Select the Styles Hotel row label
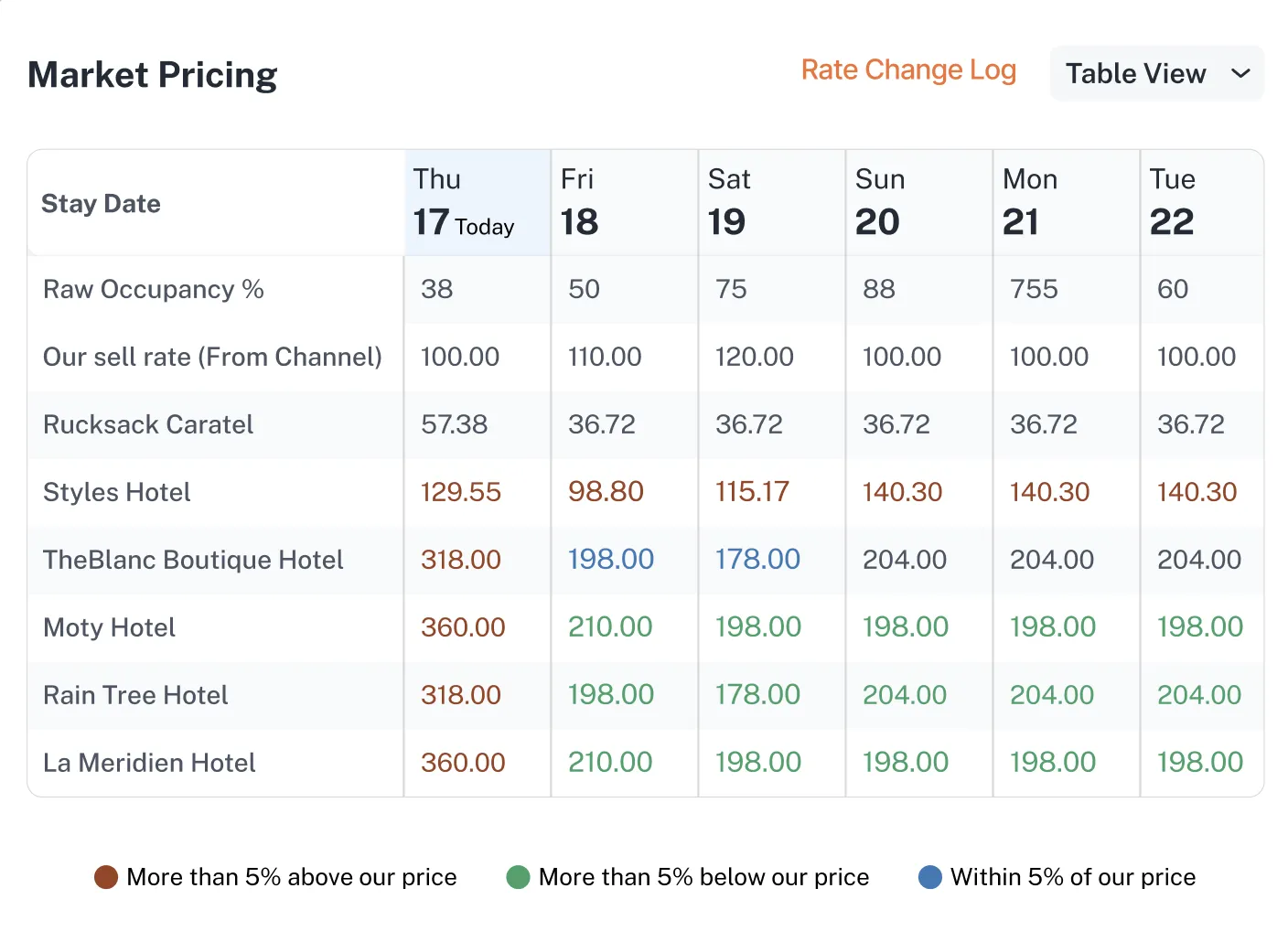 tap(116, 492)
